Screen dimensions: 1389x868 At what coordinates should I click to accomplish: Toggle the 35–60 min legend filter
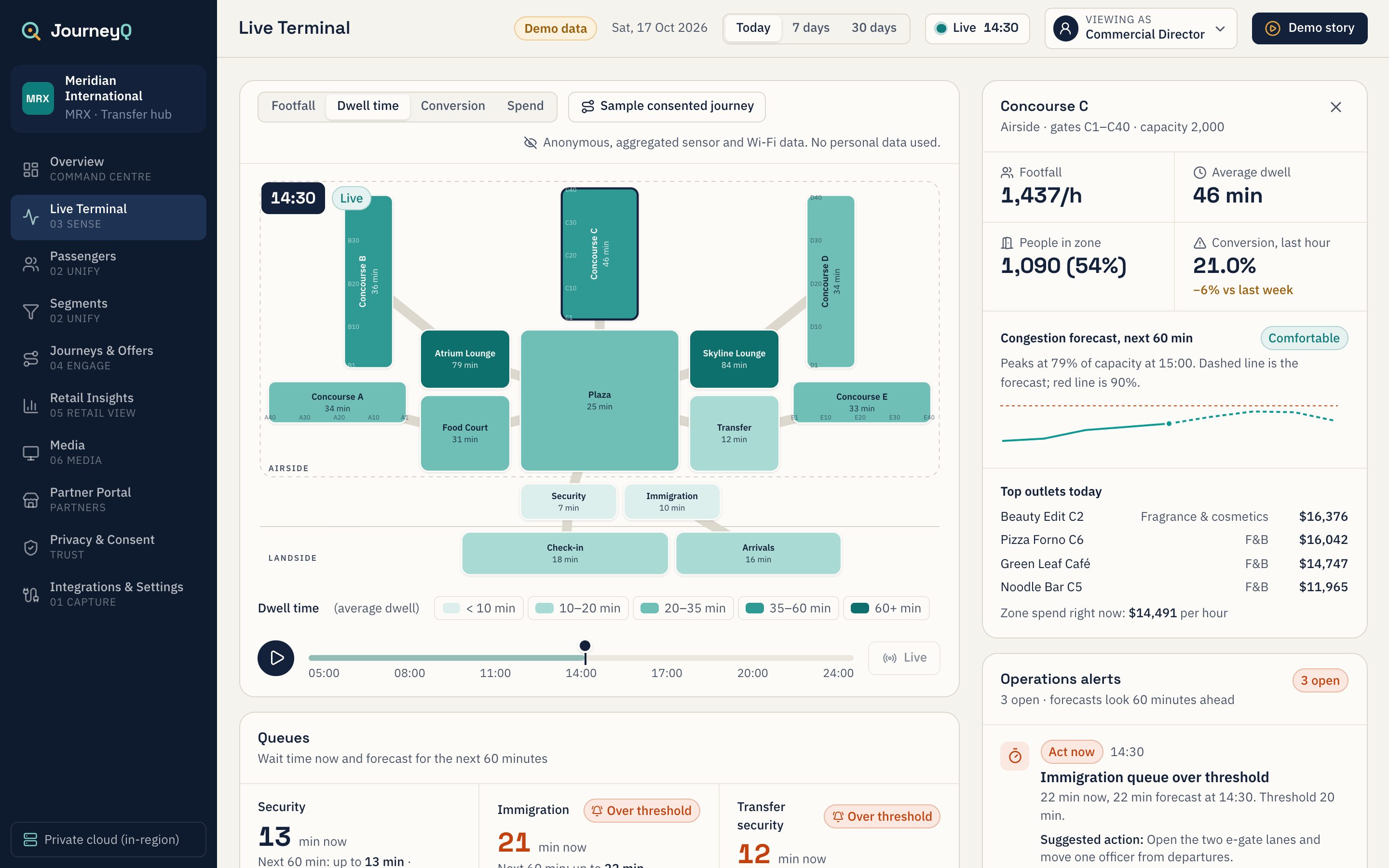pos(788,608)
